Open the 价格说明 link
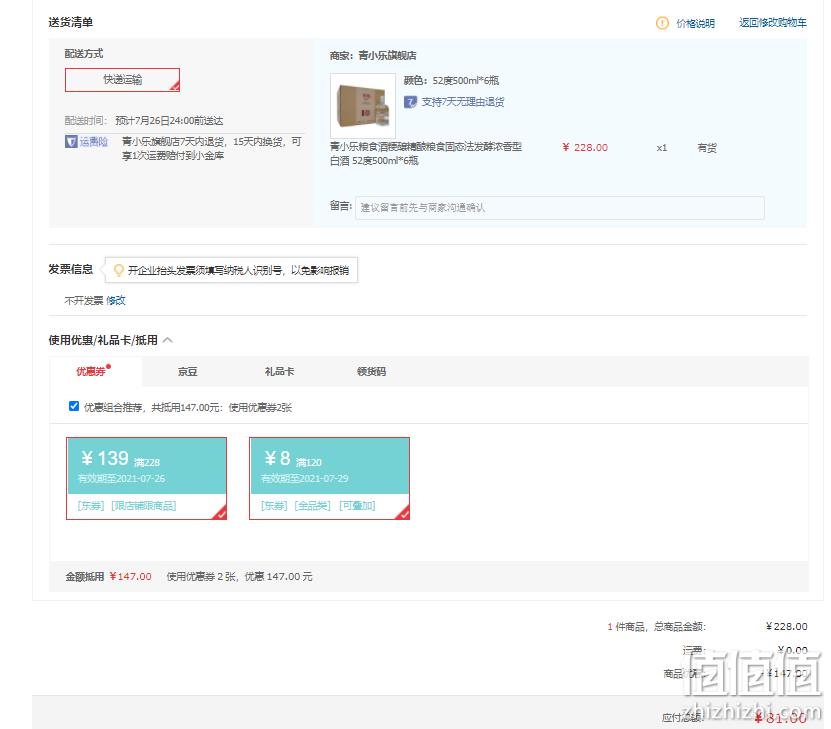This screenshot has height=729, width=831. (695, 23)
